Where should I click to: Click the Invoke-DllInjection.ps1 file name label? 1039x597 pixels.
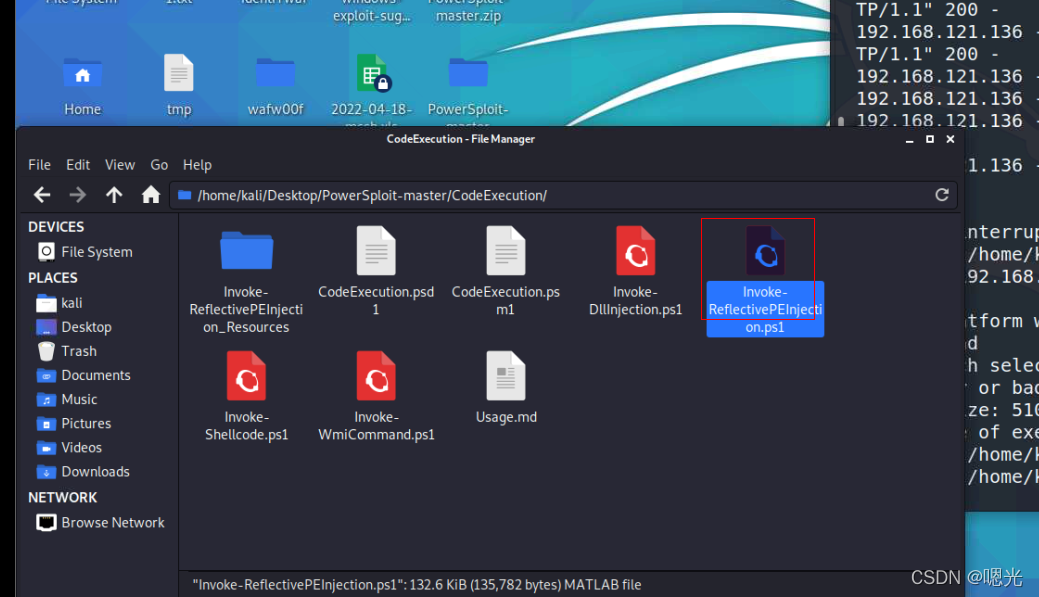point(635,300)
